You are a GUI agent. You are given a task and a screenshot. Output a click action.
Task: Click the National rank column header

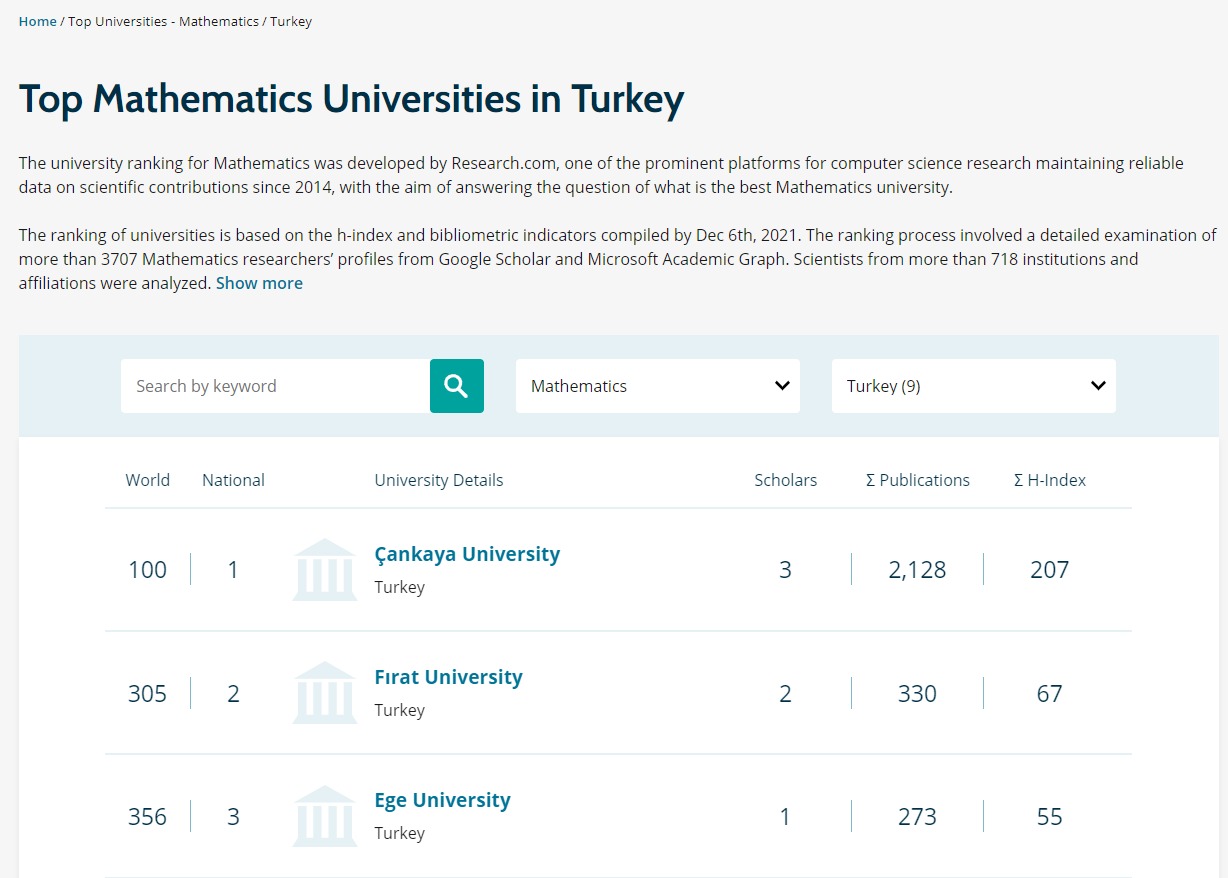tap(233, 480)
